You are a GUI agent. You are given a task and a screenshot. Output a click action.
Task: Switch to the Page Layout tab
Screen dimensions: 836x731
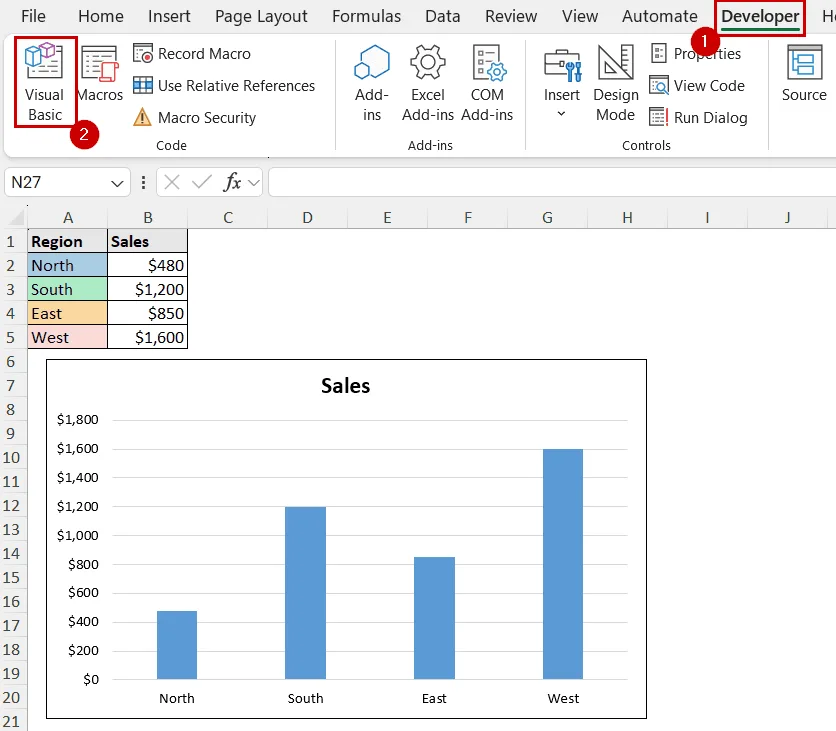tap(261, 17)
